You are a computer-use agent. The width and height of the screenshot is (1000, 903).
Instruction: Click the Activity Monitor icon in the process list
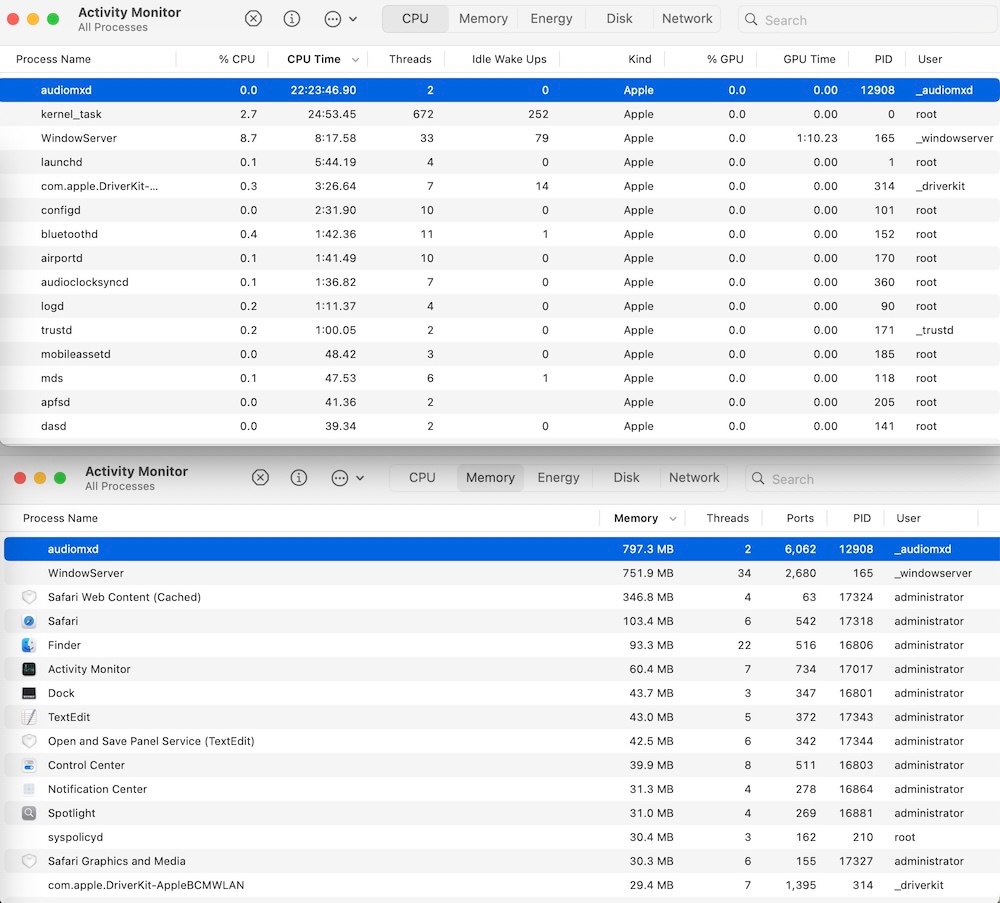tap(29, 669)
